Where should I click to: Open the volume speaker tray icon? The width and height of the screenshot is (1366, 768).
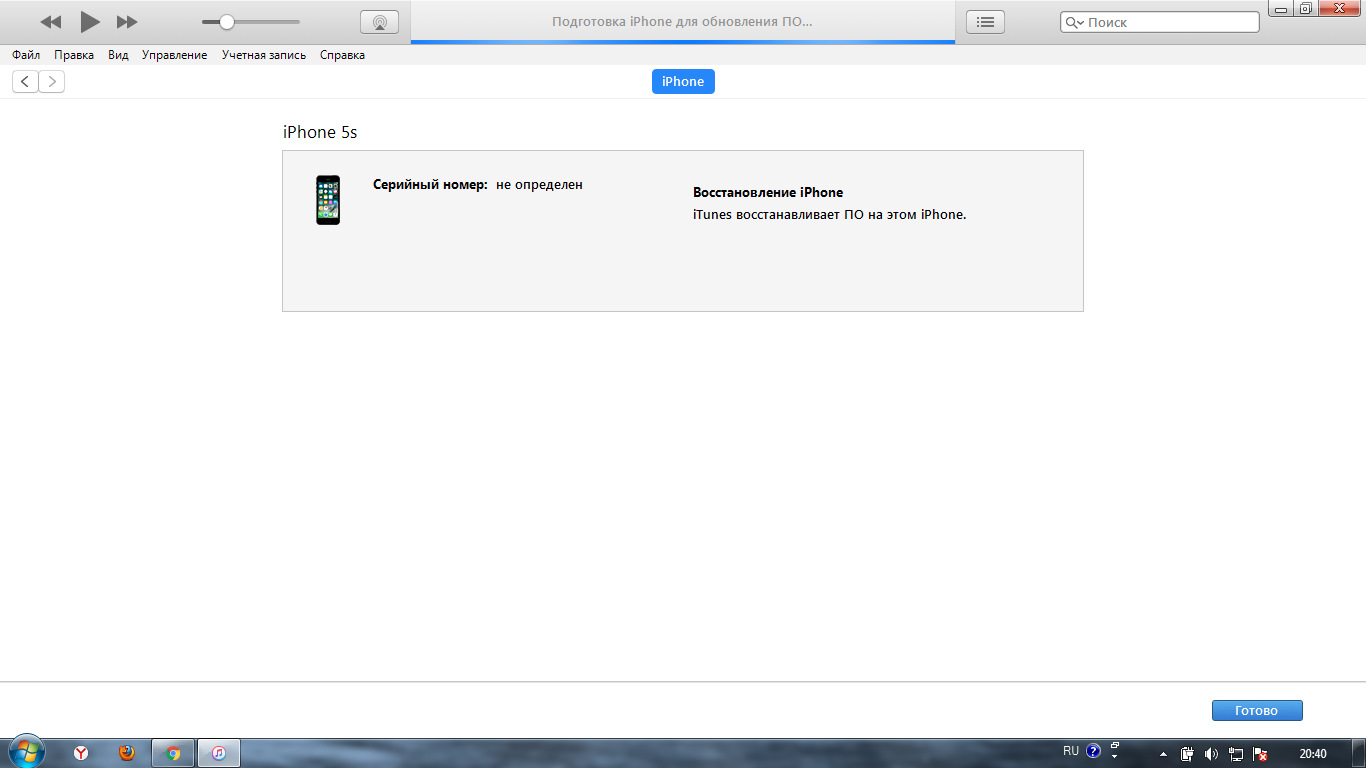point(1212,754)
